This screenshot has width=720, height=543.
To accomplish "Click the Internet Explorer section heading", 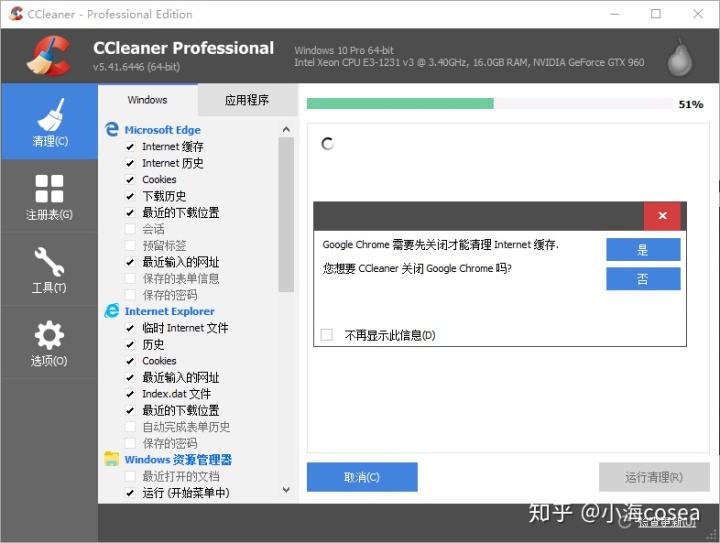I will 169,311.
